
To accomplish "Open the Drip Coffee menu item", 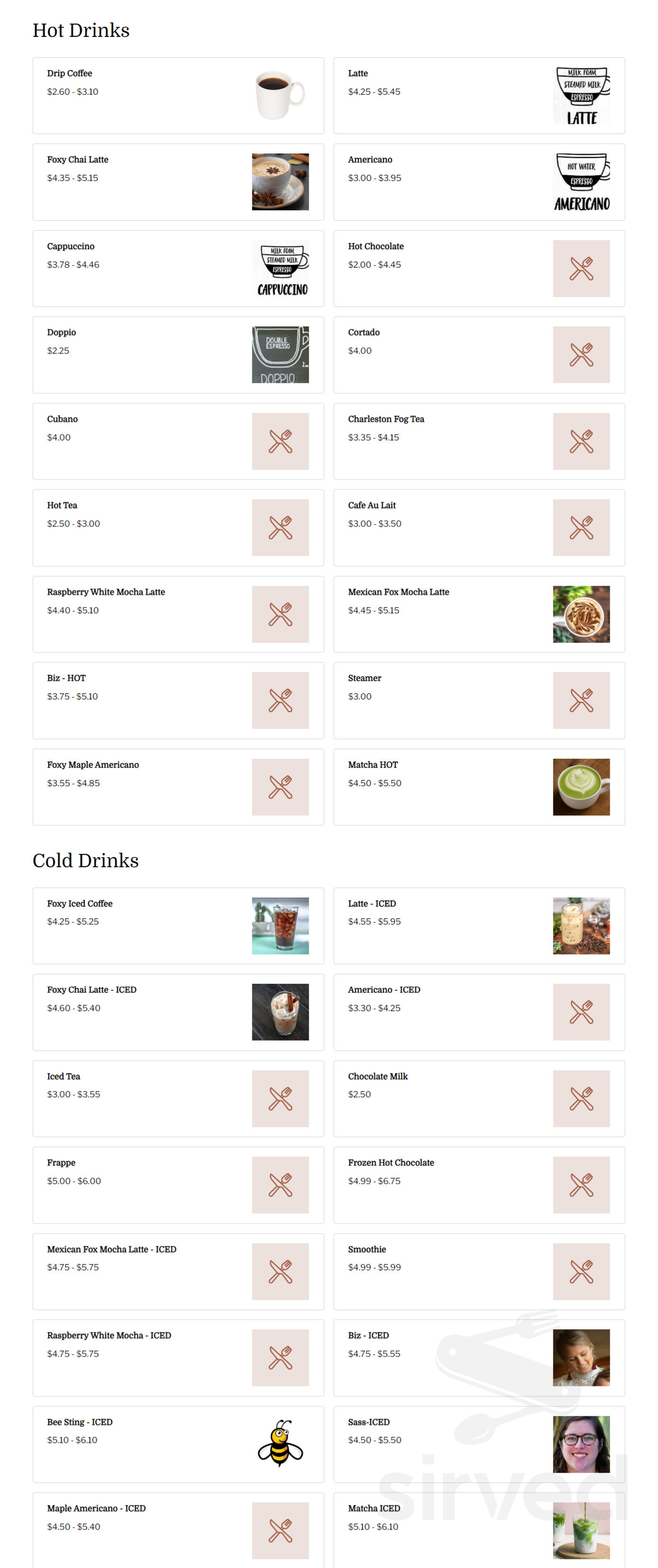I will [178, 95].
